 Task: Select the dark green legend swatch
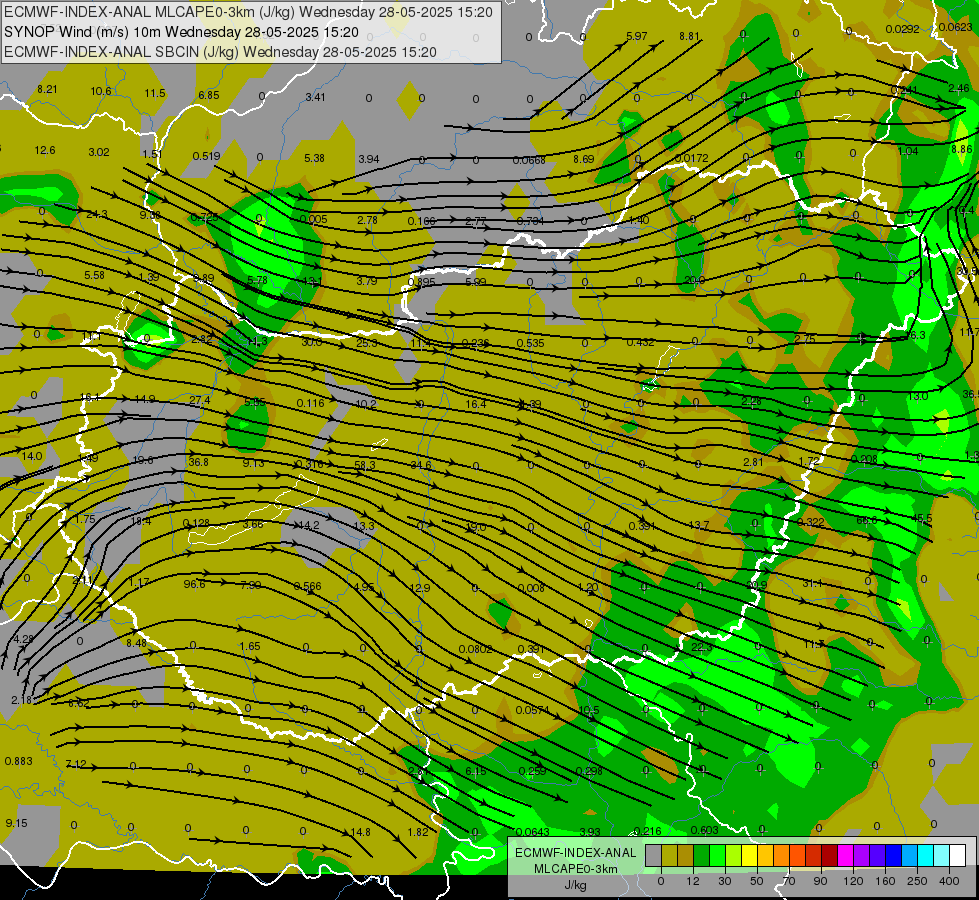point(701,855)
